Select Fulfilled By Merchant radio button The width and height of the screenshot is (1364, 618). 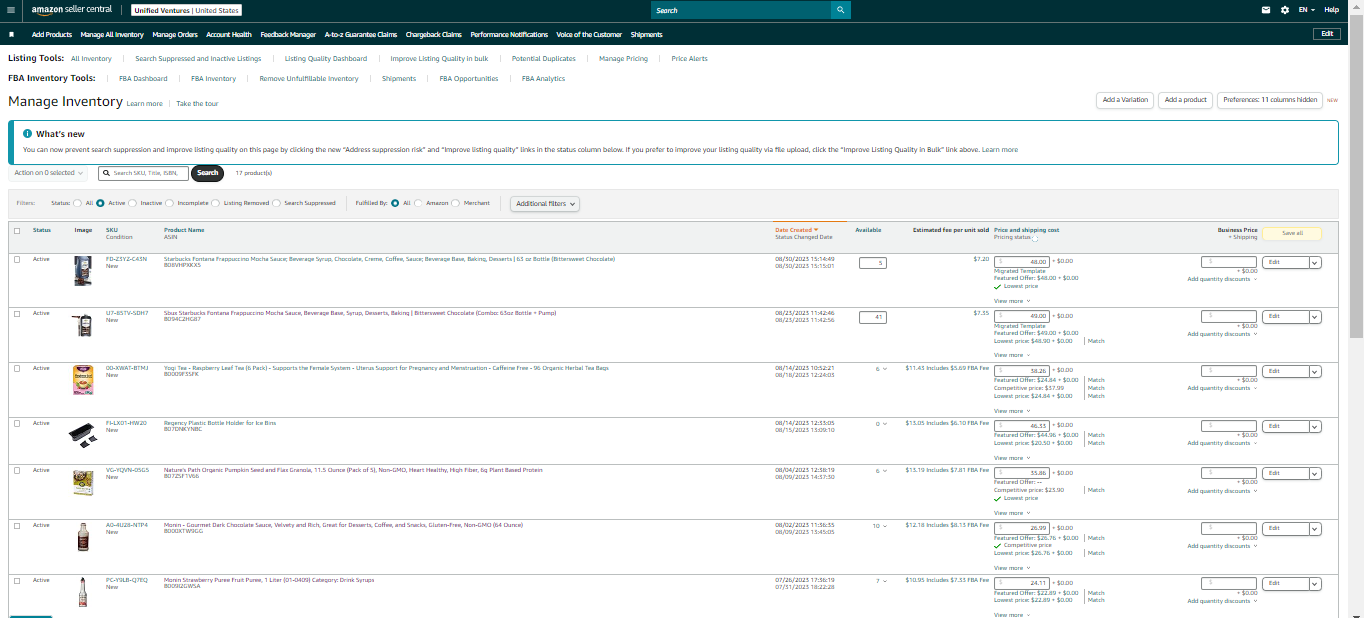click(x=456, y=203)
